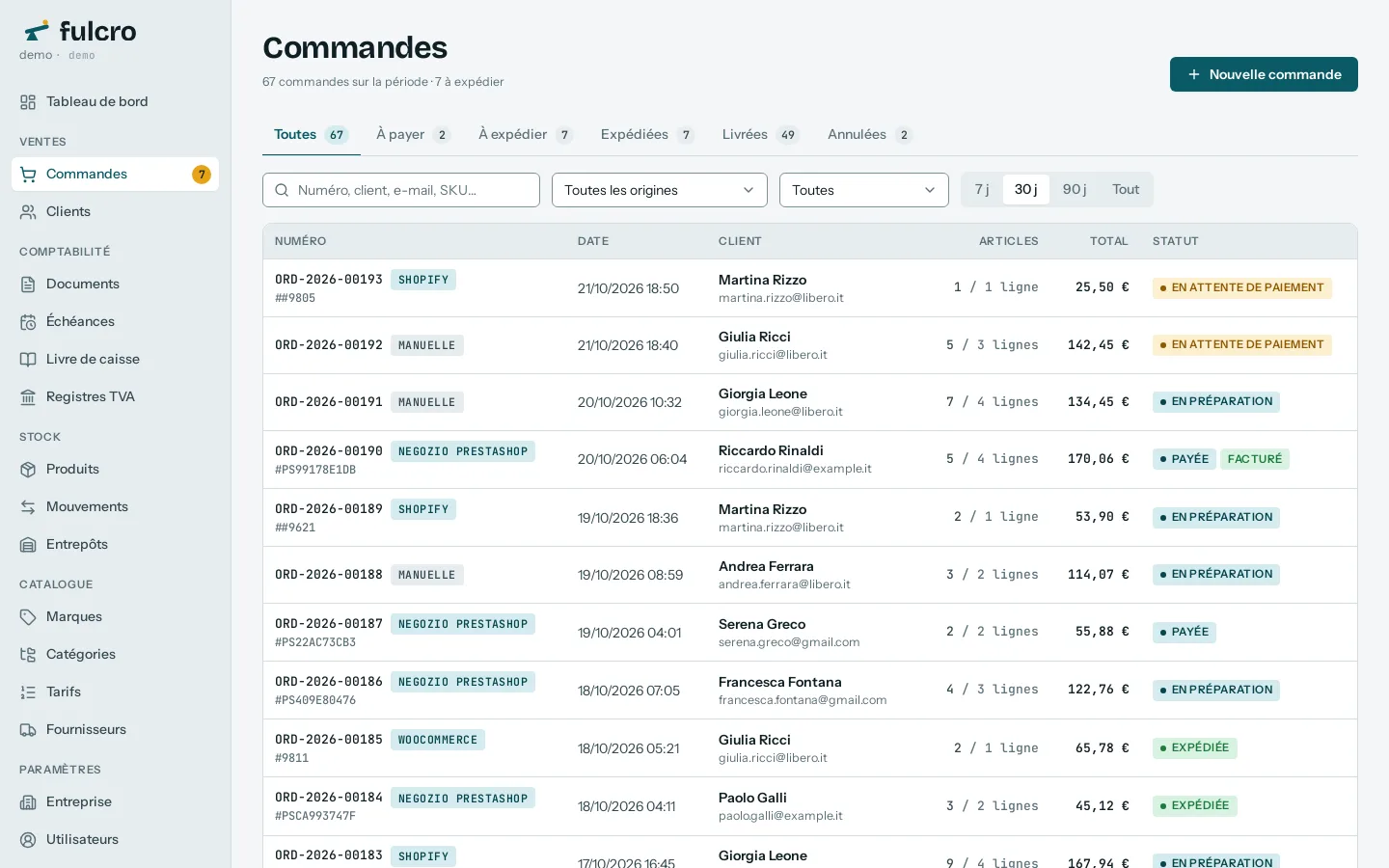Click the Nouvelle commande button
The image size is (1389, 868).
(1264, 74)
